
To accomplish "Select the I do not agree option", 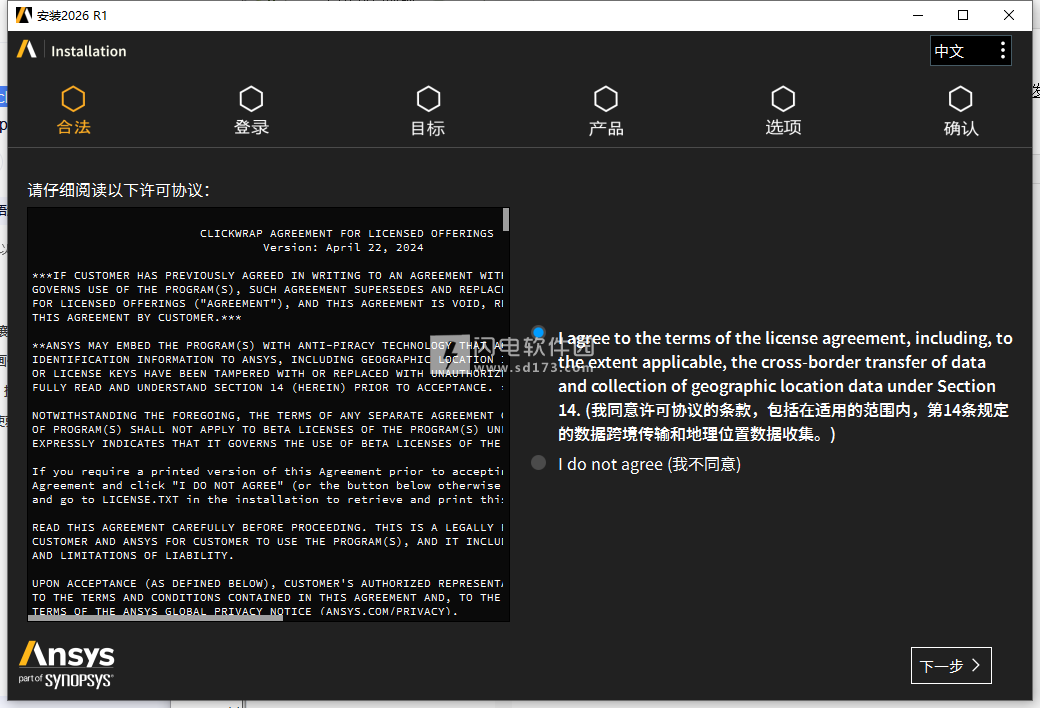I will point(539,463).
